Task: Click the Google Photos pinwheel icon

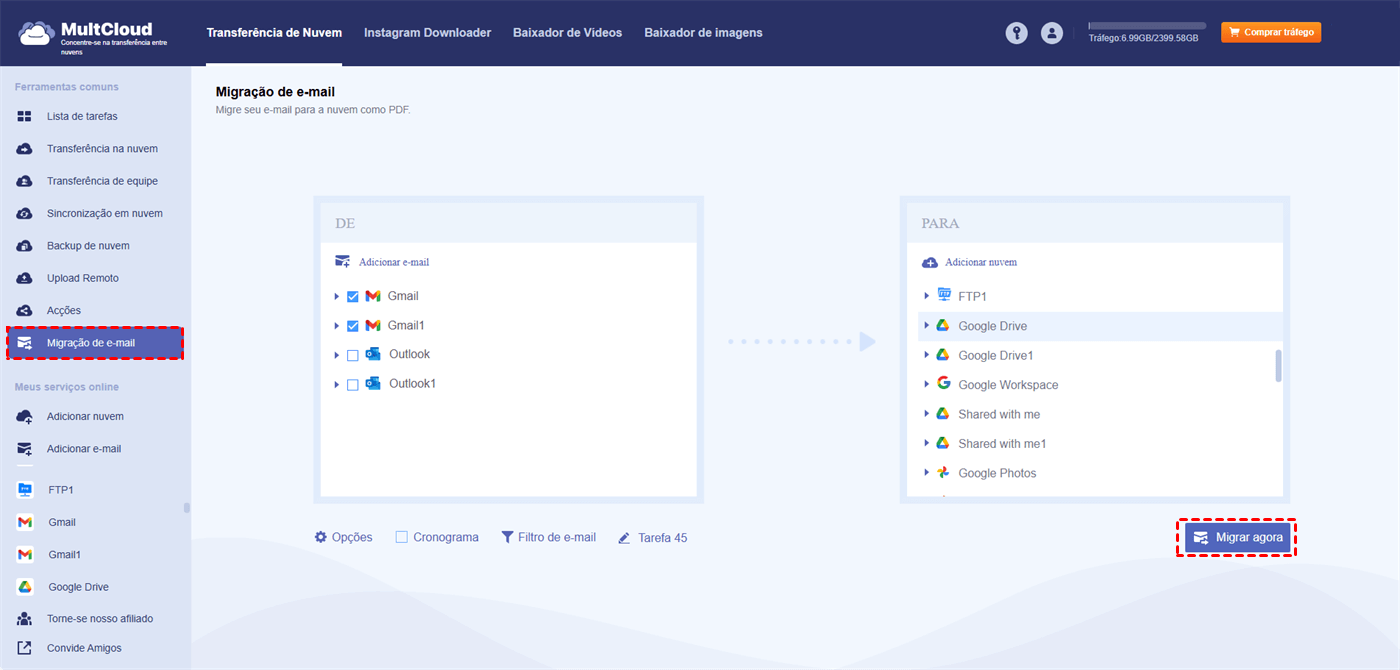Action: coord(943,472)
